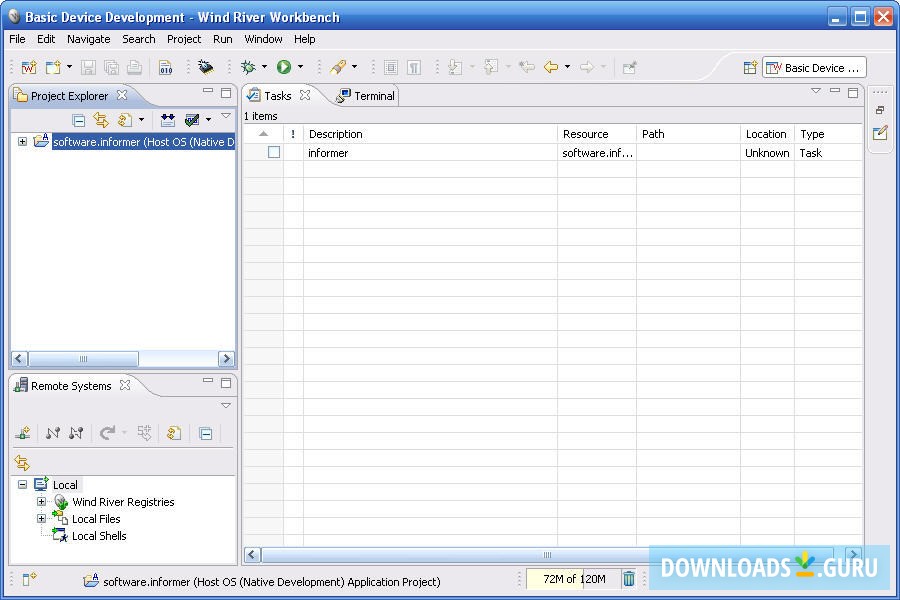Click the green Run button in the toolbar
The width and height of the screenshot is (900, 600).
[284, 67]
